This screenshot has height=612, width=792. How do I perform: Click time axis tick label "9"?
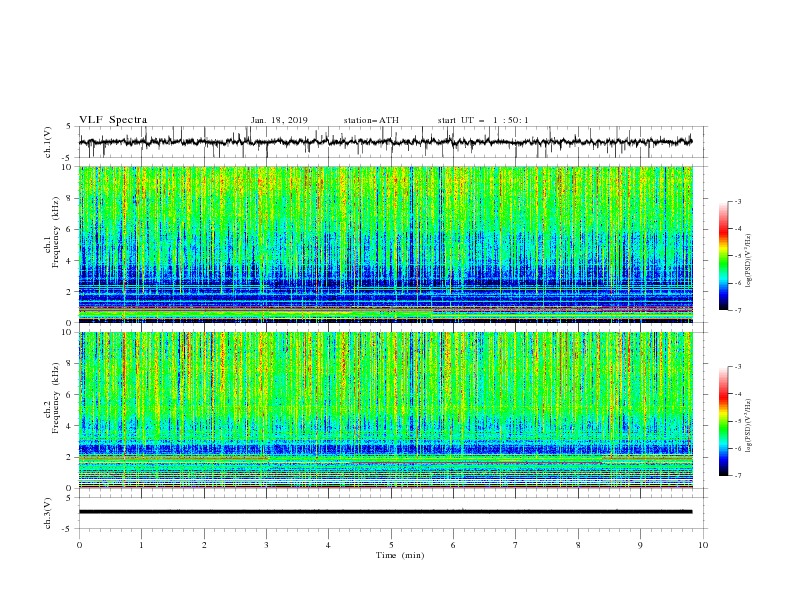point(641,545)
